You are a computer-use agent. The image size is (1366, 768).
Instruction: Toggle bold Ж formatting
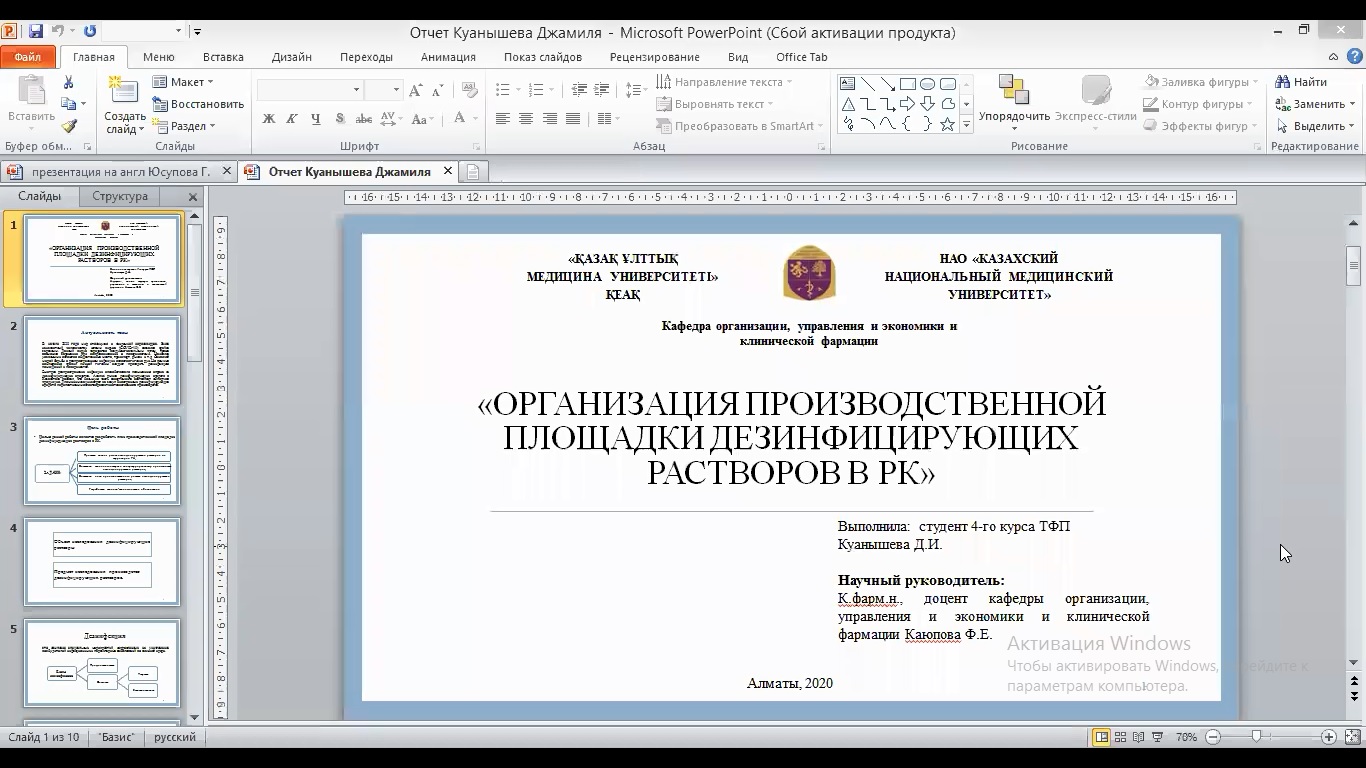pyautogui.click(x=268, y=119)
